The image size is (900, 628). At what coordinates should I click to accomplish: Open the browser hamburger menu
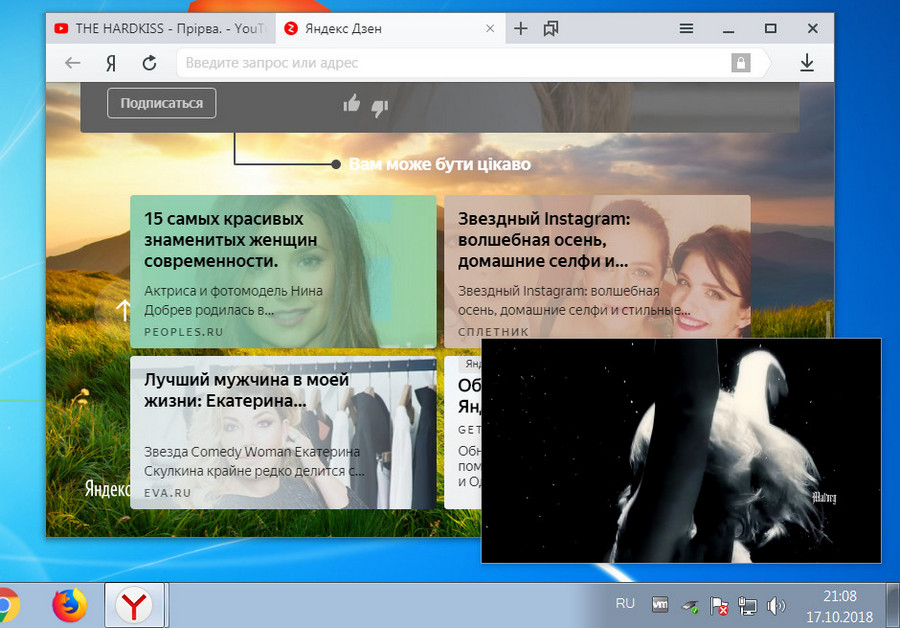pos(686,28)
